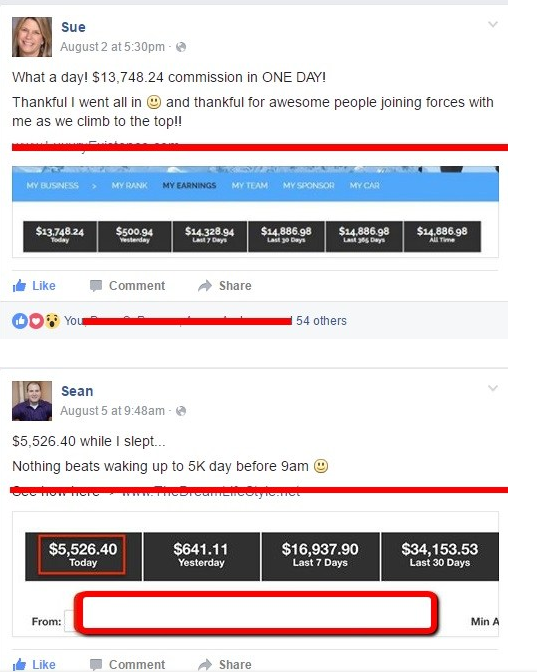Viewport: 537px width, 672px height.
Task: Click the Wow face reaction icon
Action: coord(52,321)
